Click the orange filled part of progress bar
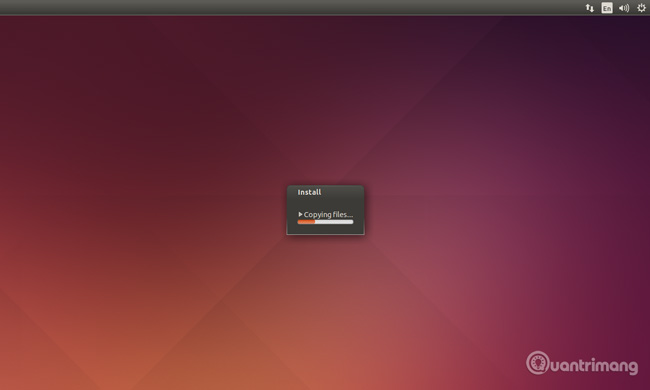Viewport: 650px width, 390px height. tap(306, 222)
